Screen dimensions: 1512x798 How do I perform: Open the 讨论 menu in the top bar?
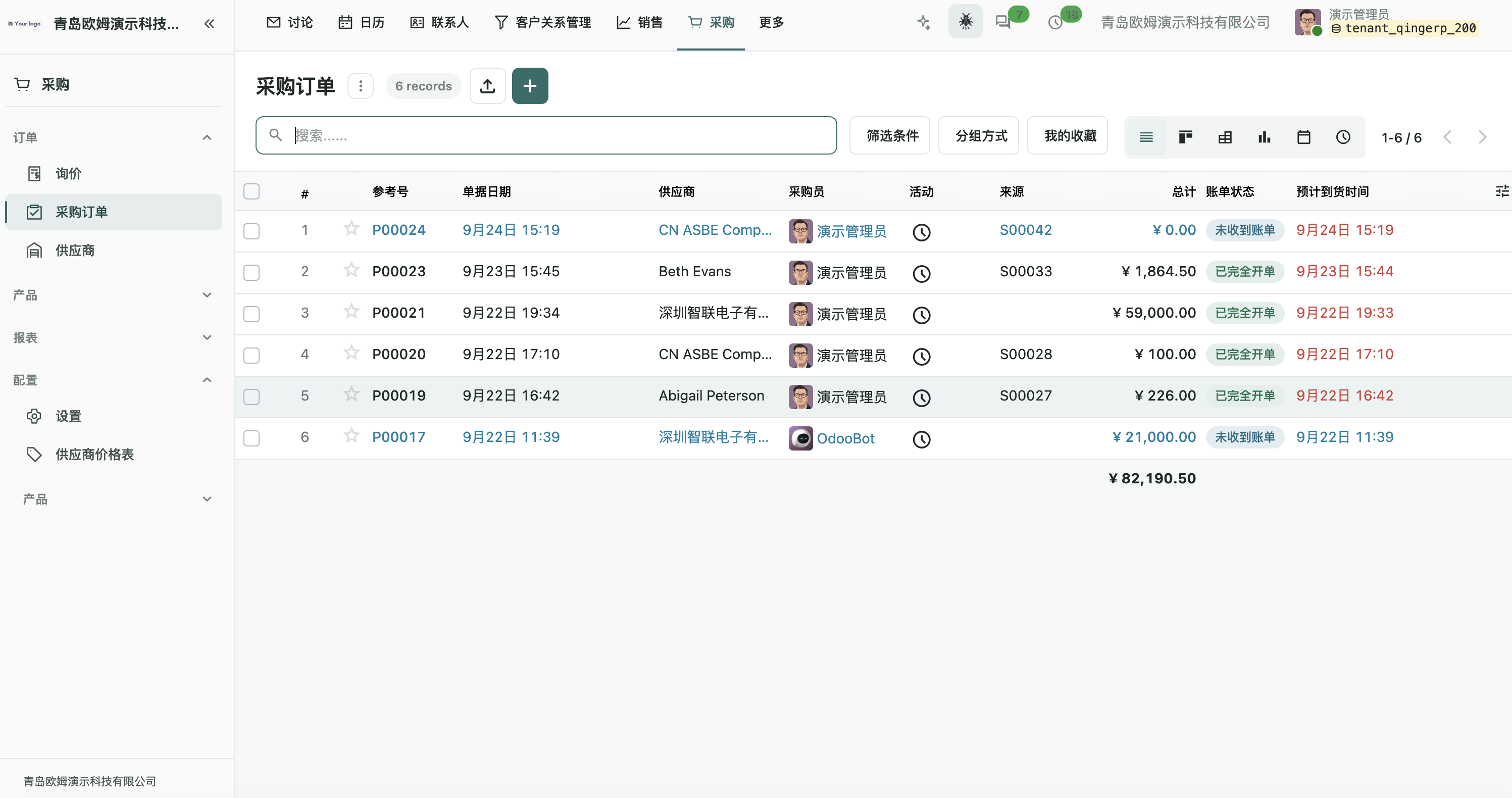pyautogui.click(x=290, y=22)
